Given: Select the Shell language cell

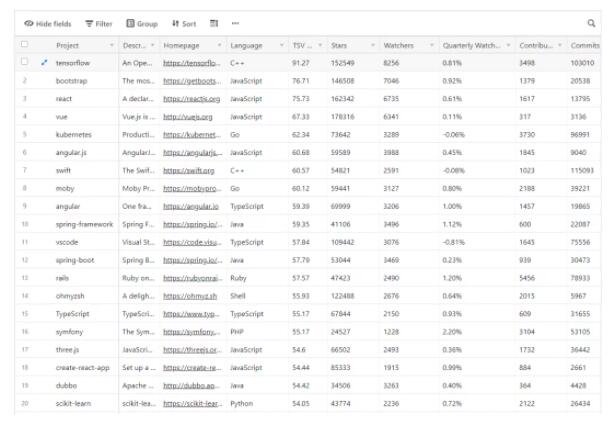Looking at the screenshot, I should pyautogui.click(x=238, y=296).
